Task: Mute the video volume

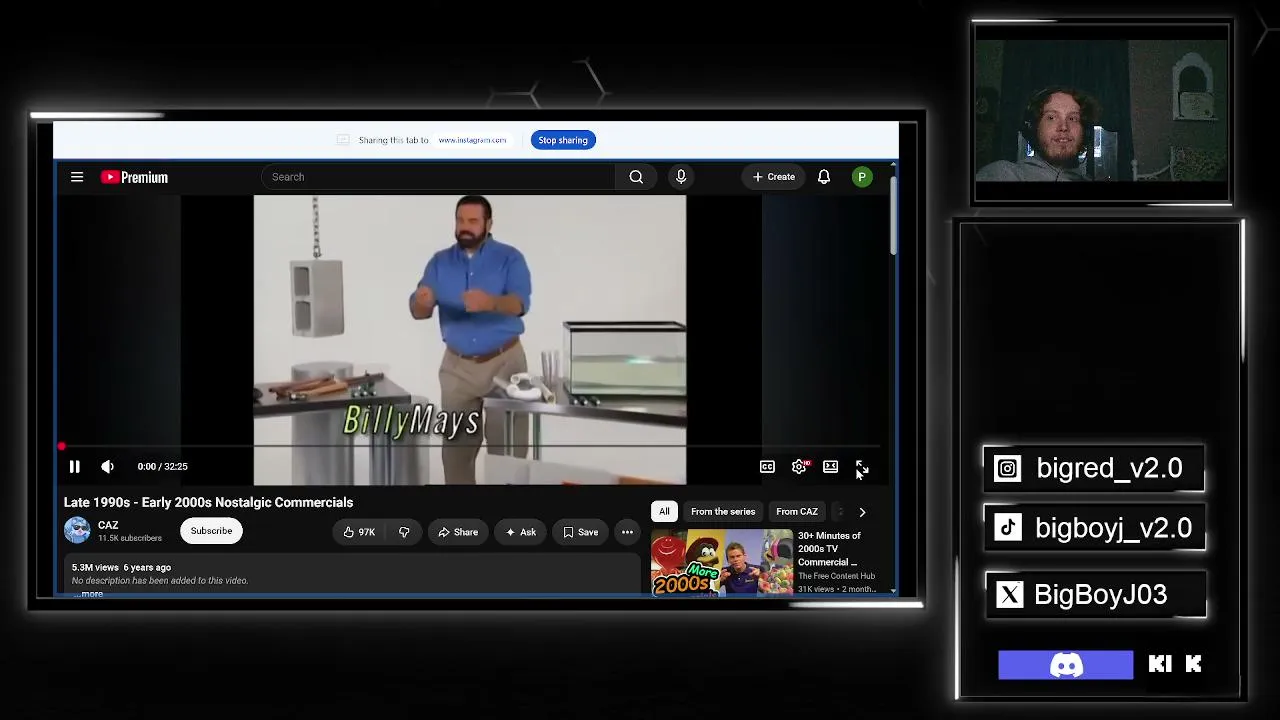Action: coord(107,466)
